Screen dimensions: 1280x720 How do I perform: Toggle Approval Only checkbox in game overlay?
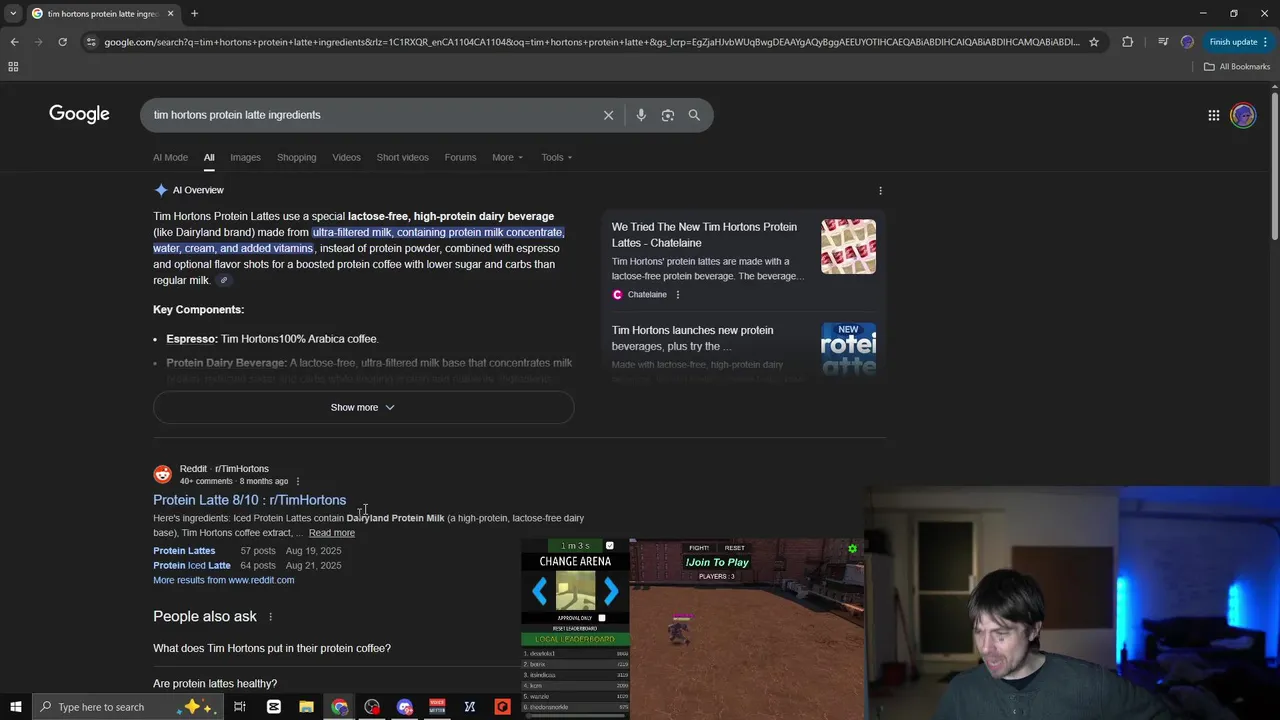click(601, 618)
